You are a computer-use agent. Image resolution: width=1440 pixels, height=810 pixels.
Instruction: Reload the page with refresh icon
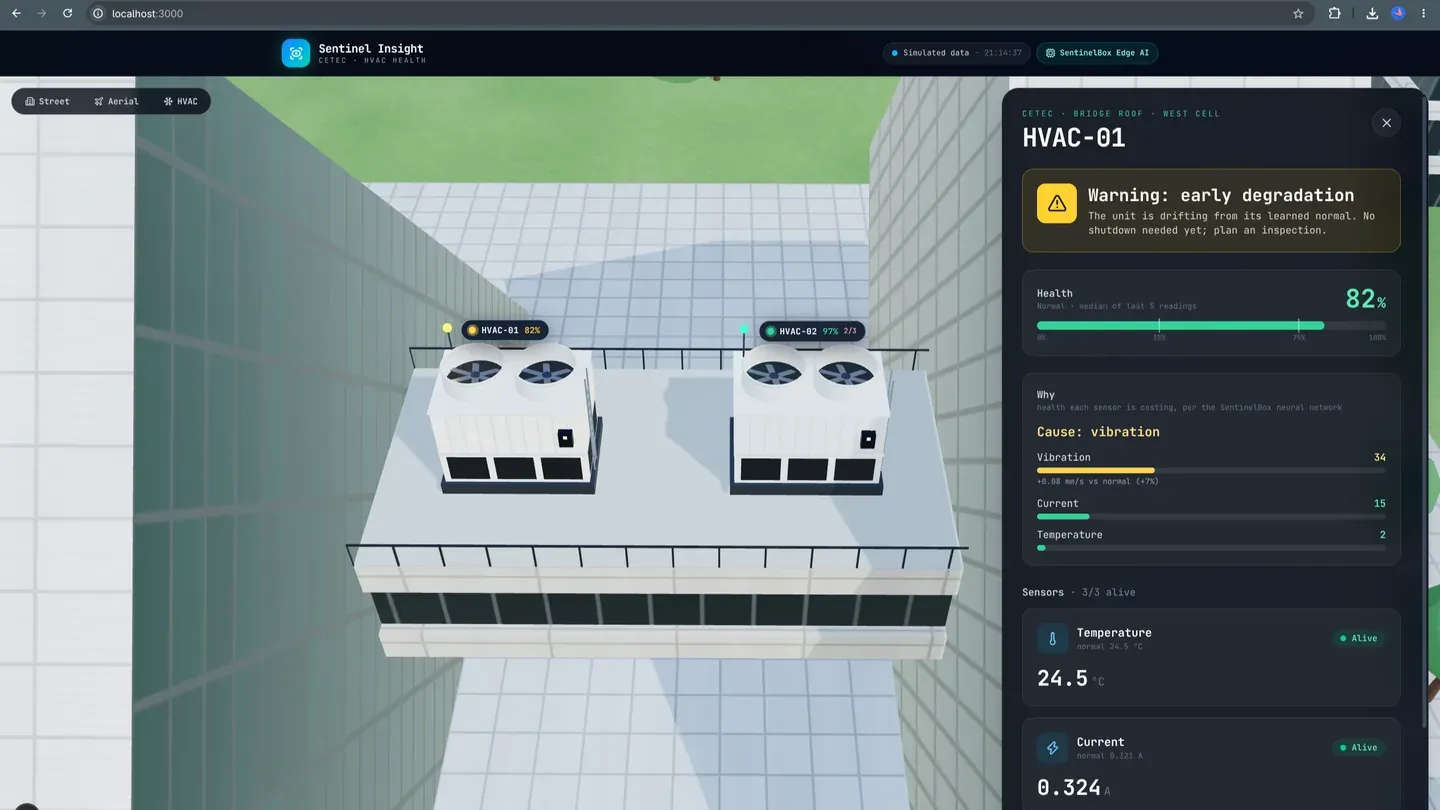pos(67,13)
